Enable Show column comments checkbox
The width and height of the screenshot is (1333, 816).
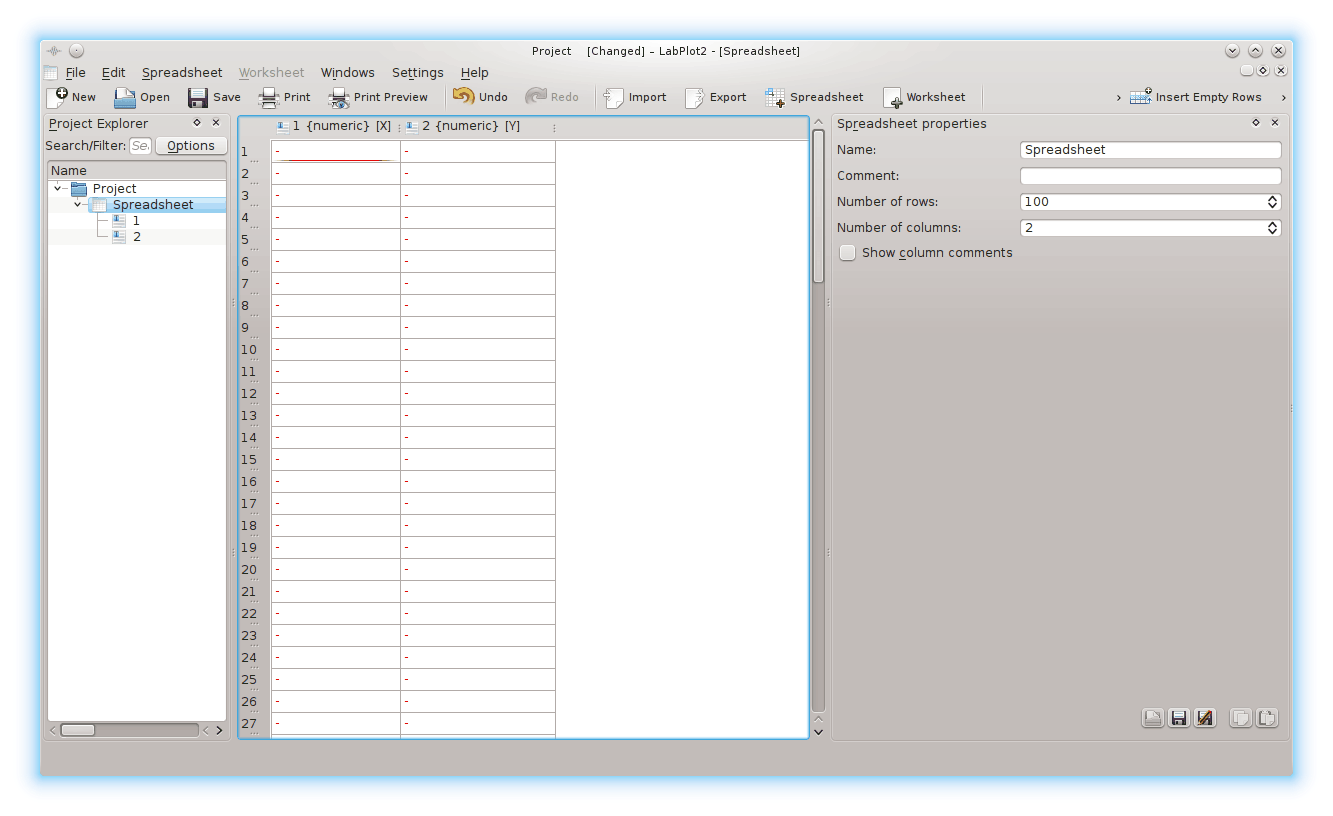(x=848, y=253)
